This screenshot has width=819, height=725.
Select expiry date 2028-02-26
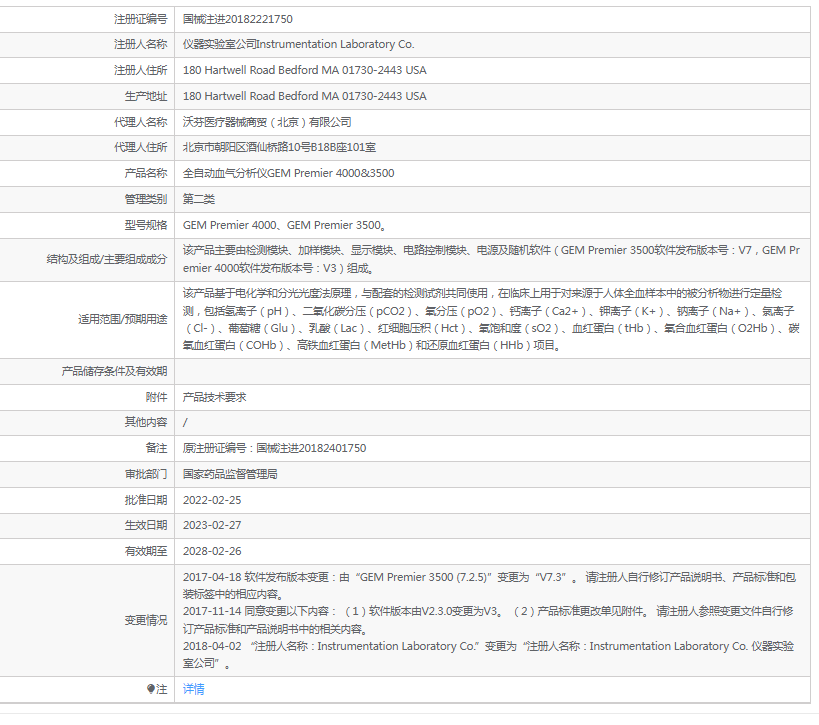click(212, 551)
